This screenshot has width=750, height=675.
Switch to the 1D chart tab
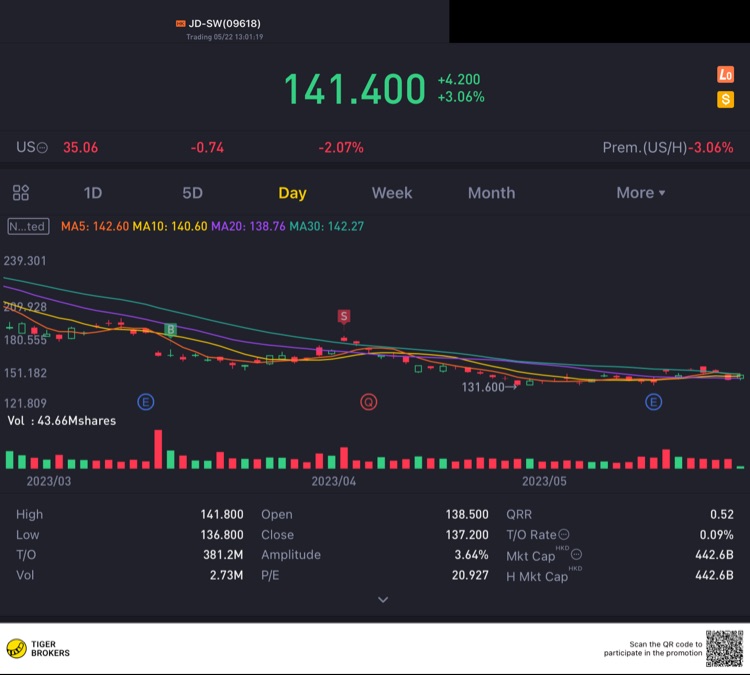(x=93, y=193)
